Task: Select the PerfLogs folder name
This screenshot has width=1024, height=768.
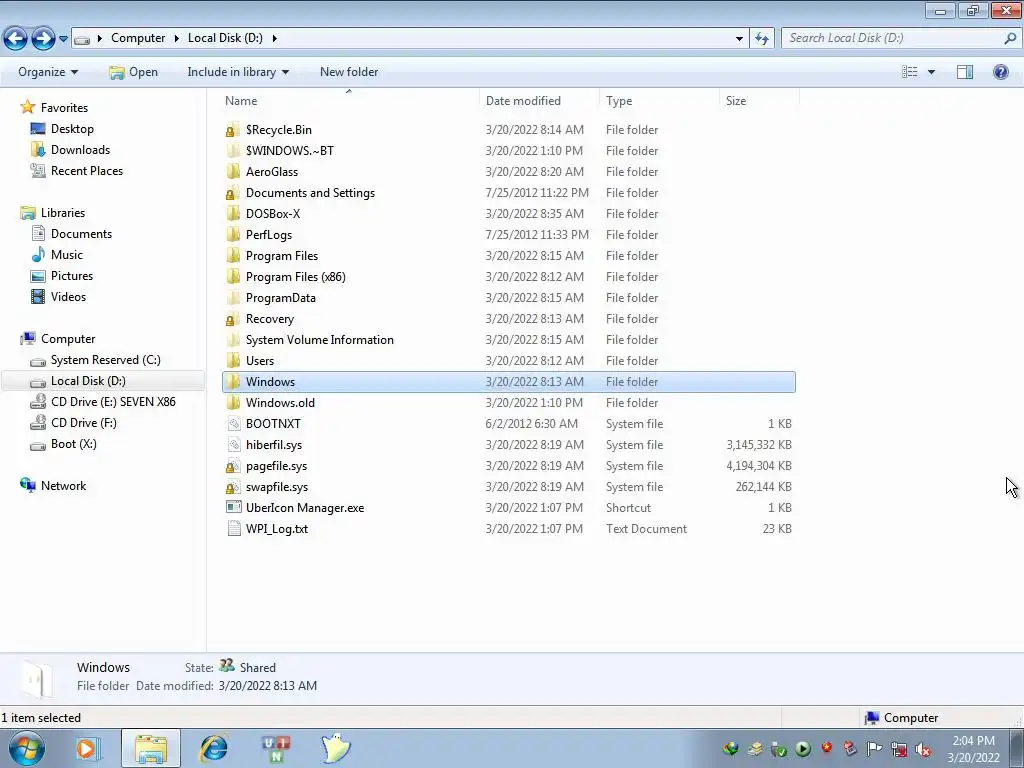Action: coord(268,234)
